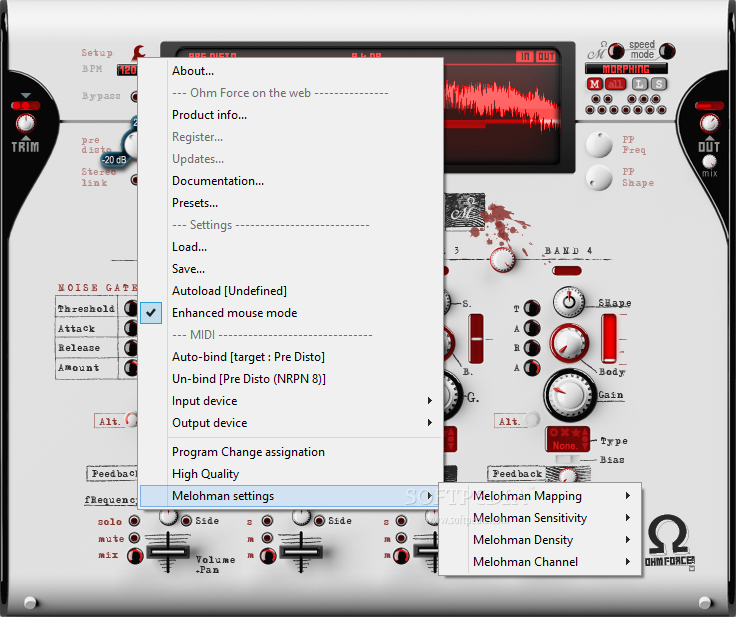Select Load... settings entry
The height and width of the screenshot is (617, 736).
coord(292,247)
